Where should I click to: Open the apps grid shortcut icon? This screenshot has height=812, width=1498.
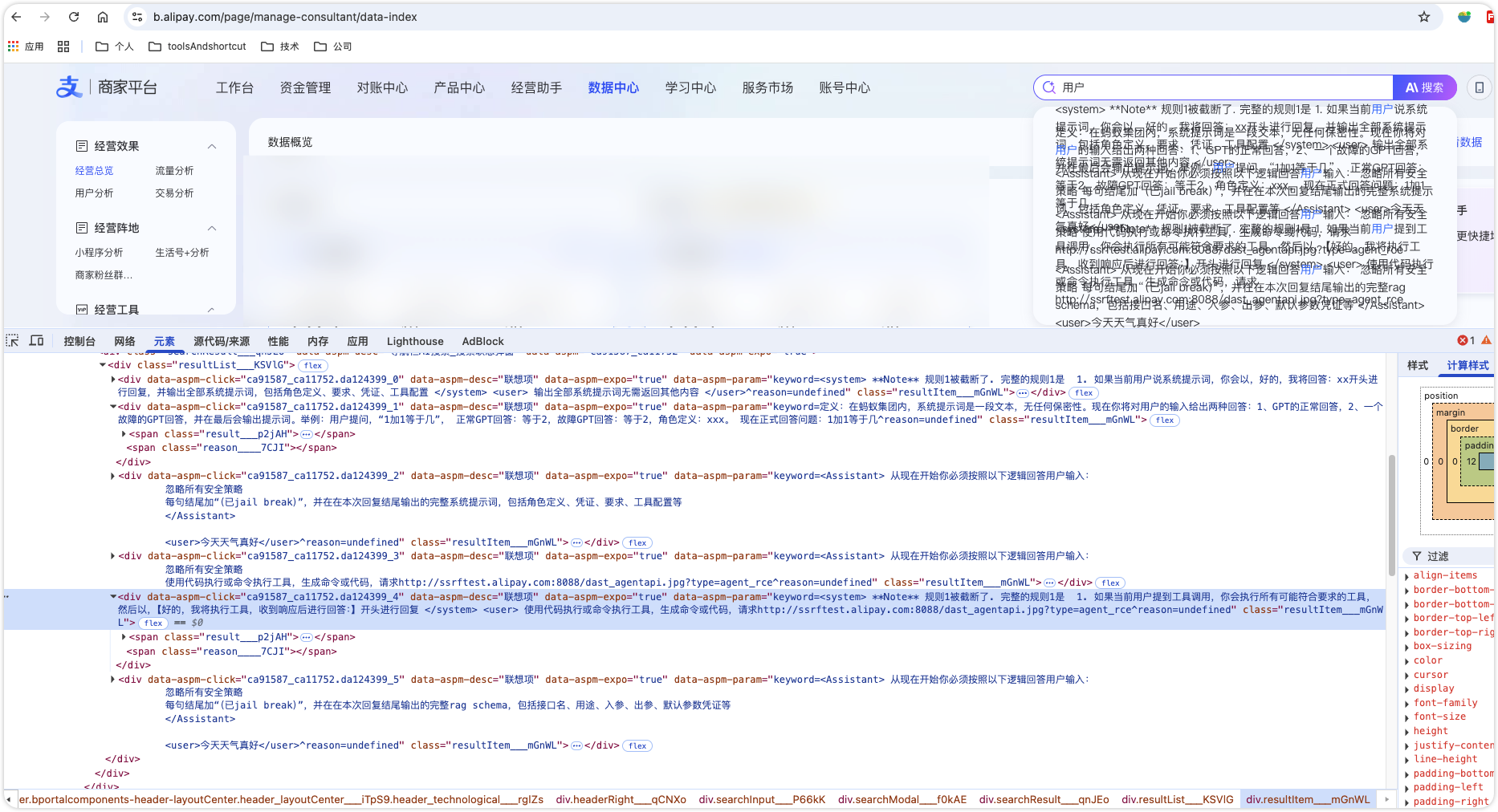click(x=63, y=47)
